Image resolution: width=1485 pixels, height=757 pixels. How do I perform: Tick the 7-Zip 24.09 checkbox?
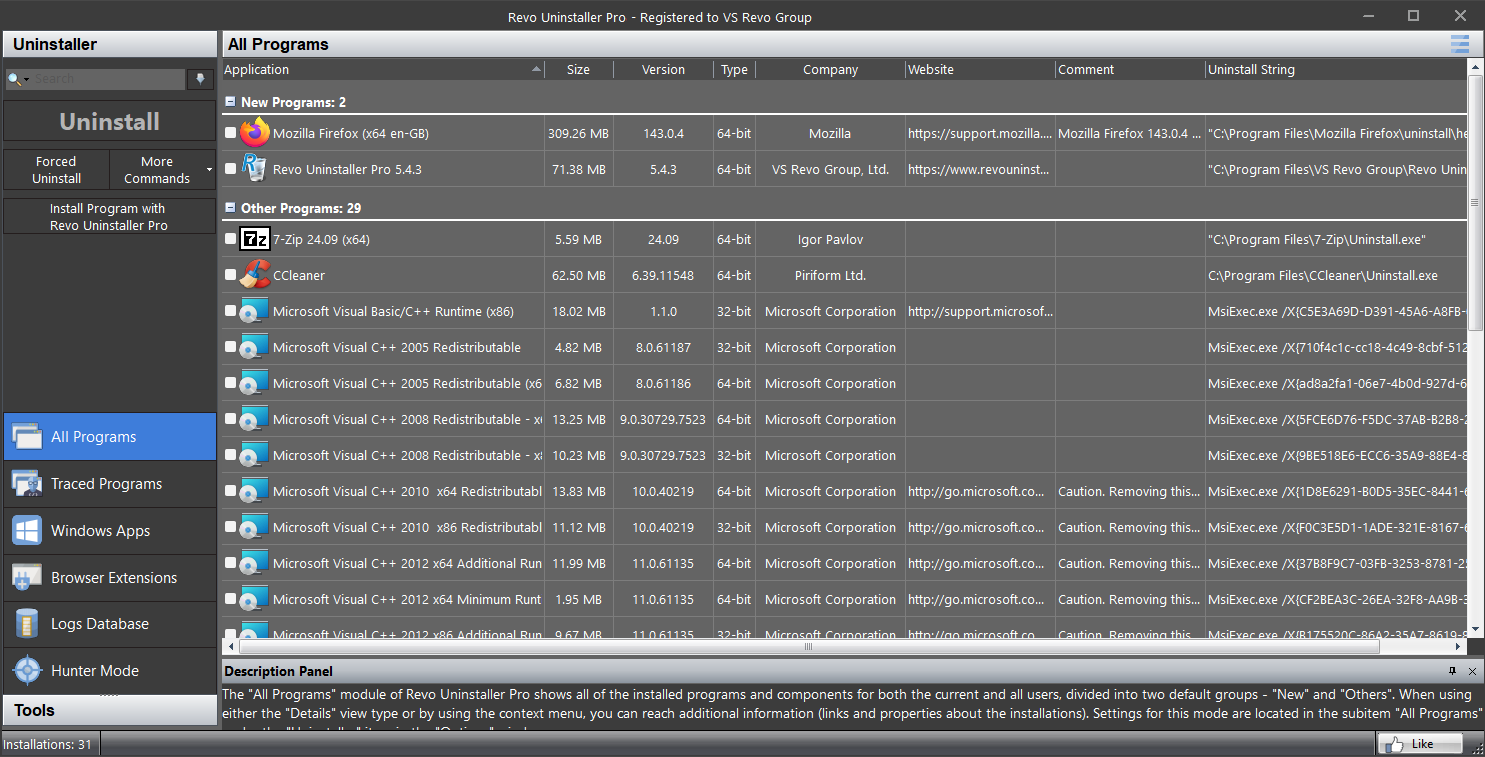point(231,239)
